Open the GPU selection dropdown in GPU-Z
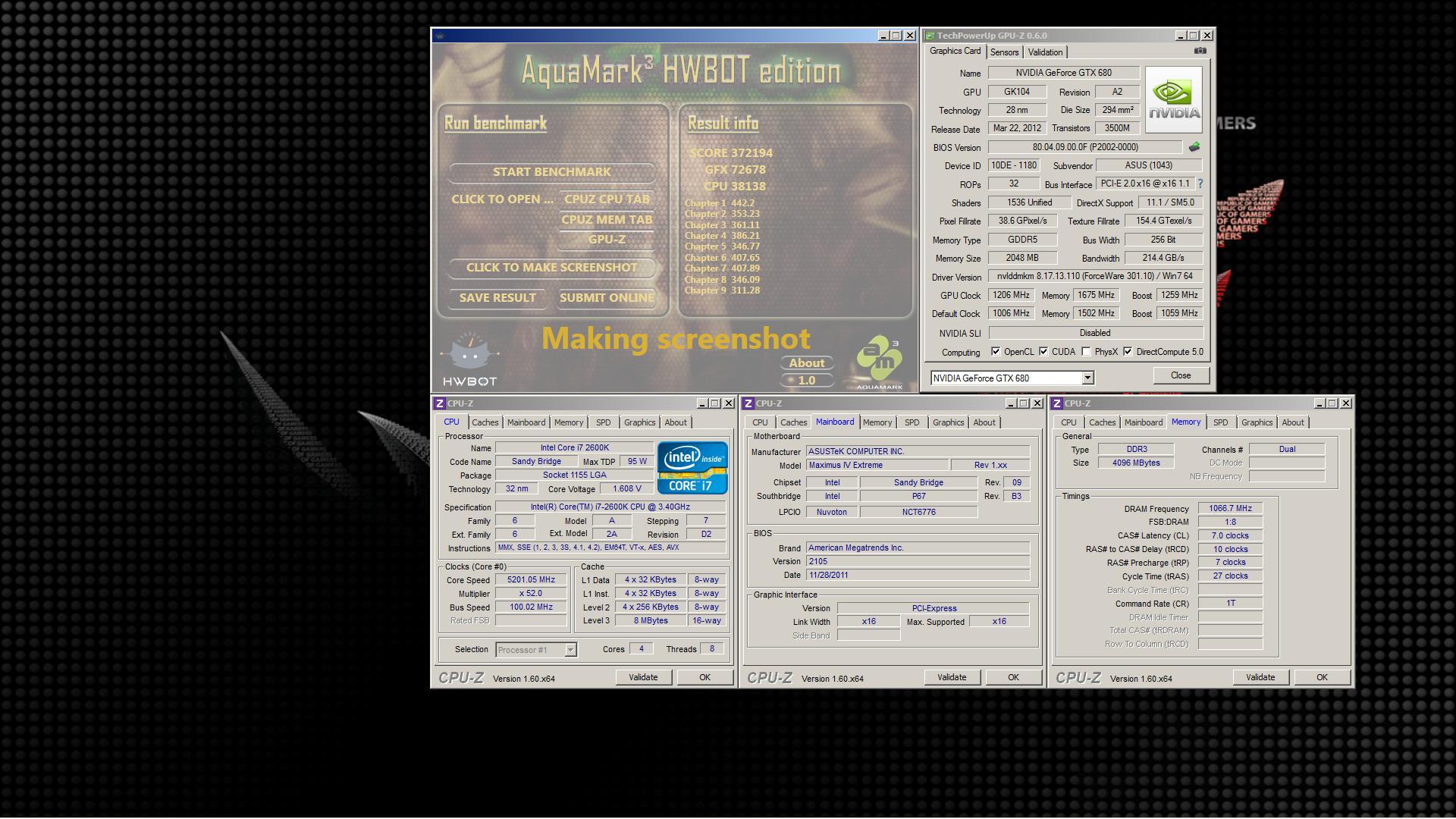 click(x=1087, y=378)
